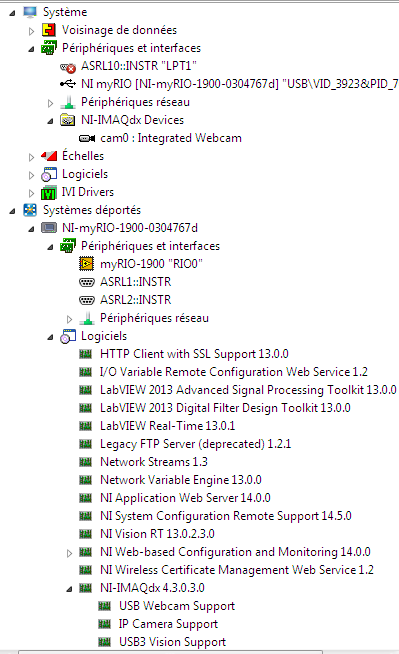Expand remote Périphériques réseau under myRIO

[x=69, y=319]
